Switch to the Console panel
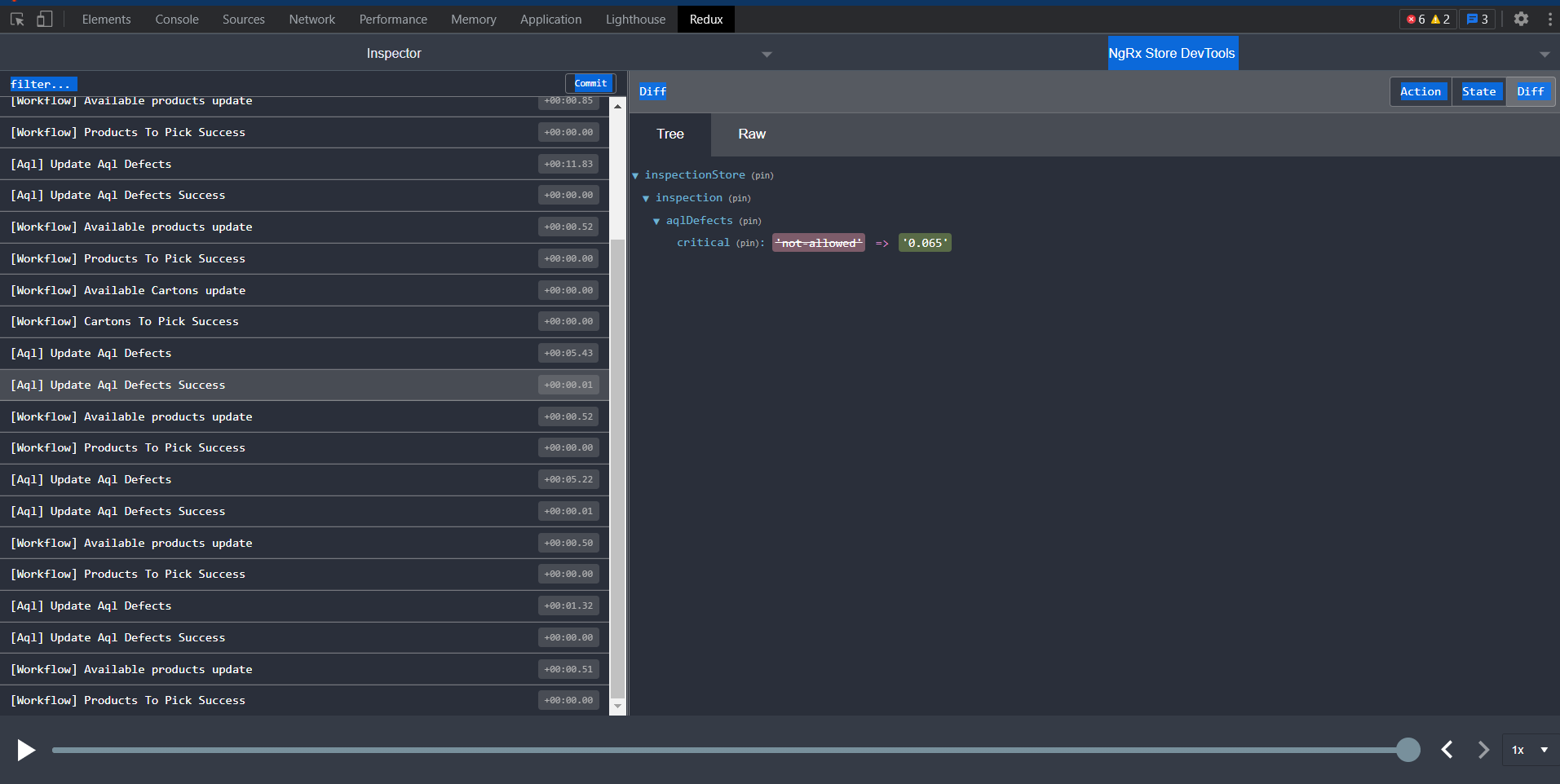The image size is (1560, 784). [x=177, y=19]
